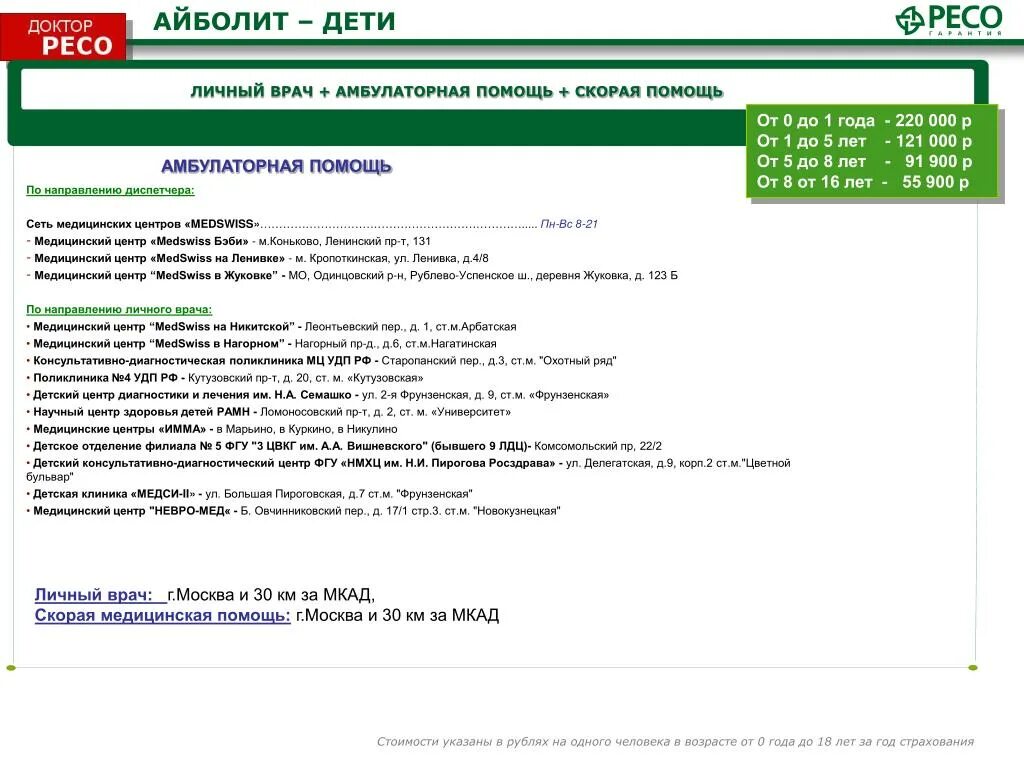The height and width of the screenshot is (768, 1024).
Task: Select Научный центр здоровья детей РАМН row
Action: pos(268,412)
